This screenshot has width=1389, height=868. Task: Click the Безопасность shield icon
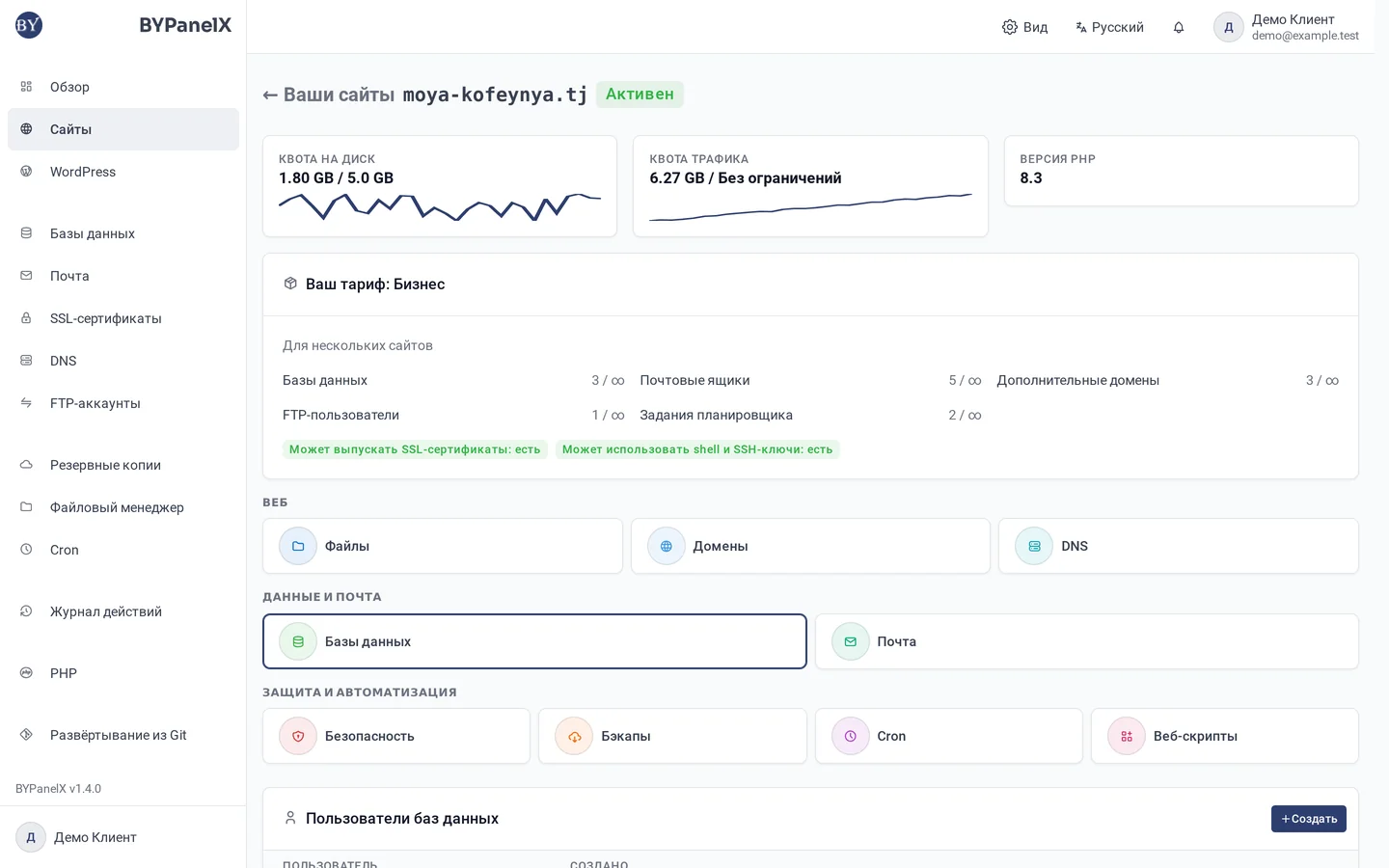pyautogui.click(x=298, y=736)
